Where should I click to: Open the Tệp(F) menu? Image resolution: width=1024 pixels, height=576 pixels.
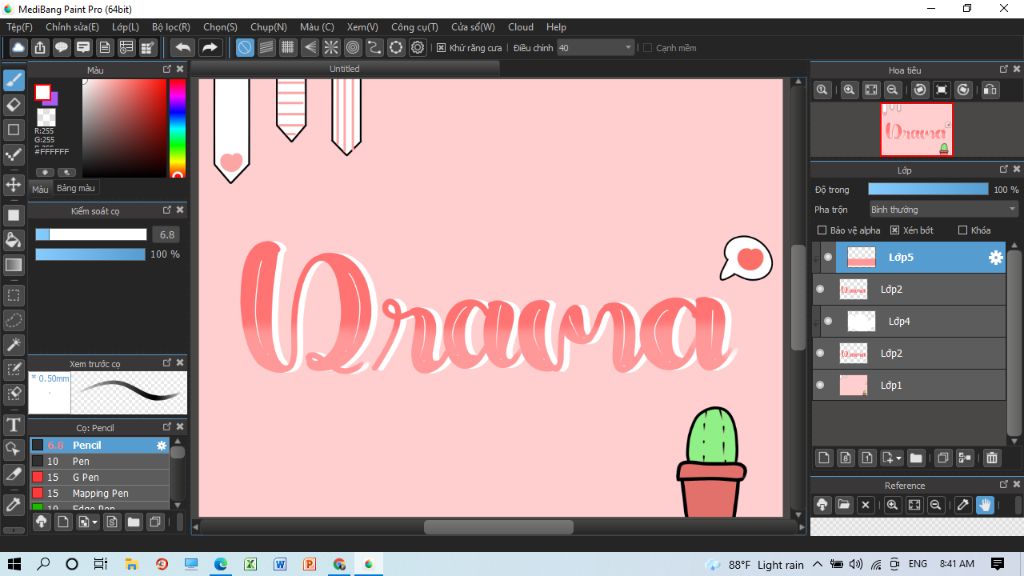pyautogui.click(x=20, y=27)
